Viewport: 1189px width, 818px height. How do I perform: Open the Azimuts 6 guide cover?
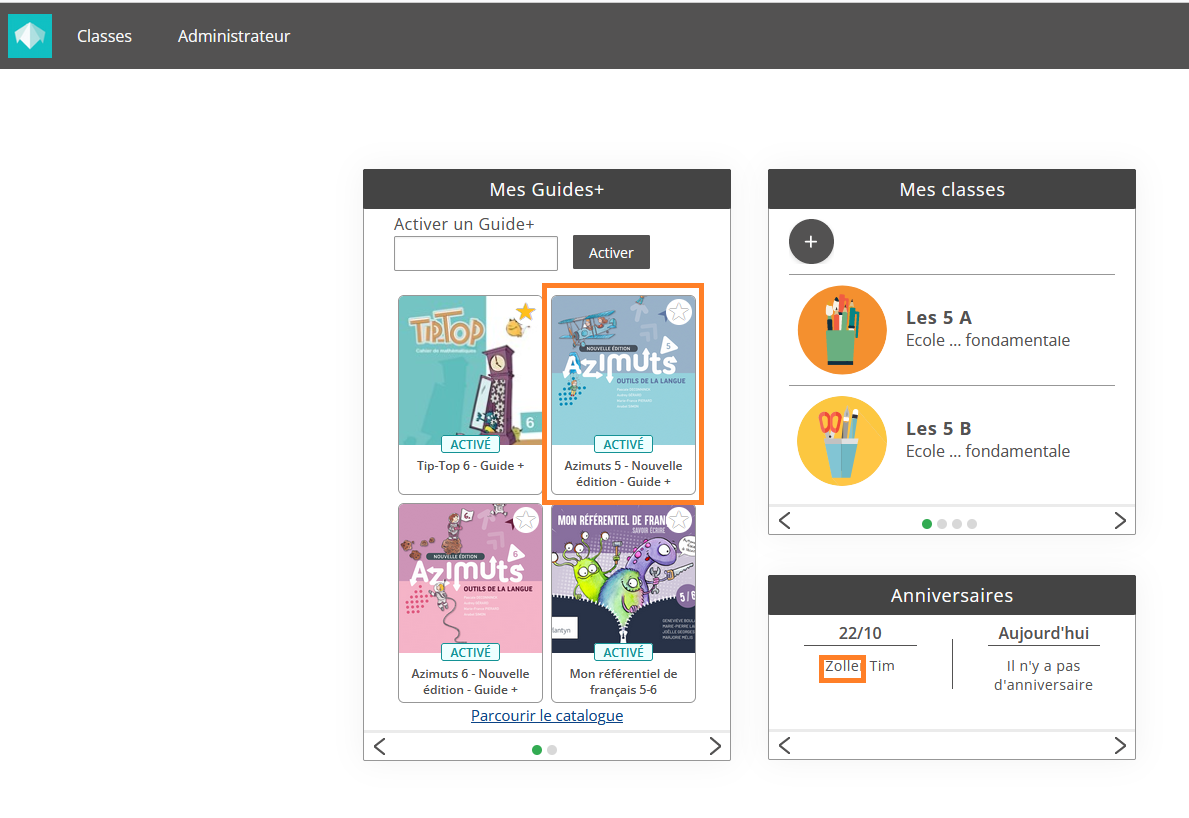[470, 578]
